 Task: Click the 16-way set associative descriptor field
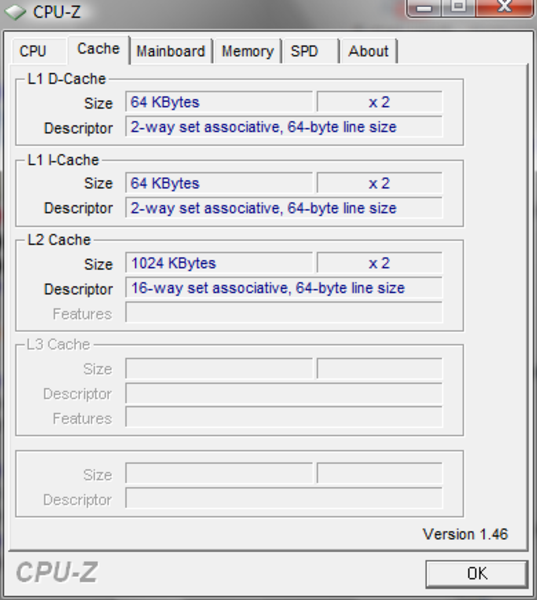(284, 288)
